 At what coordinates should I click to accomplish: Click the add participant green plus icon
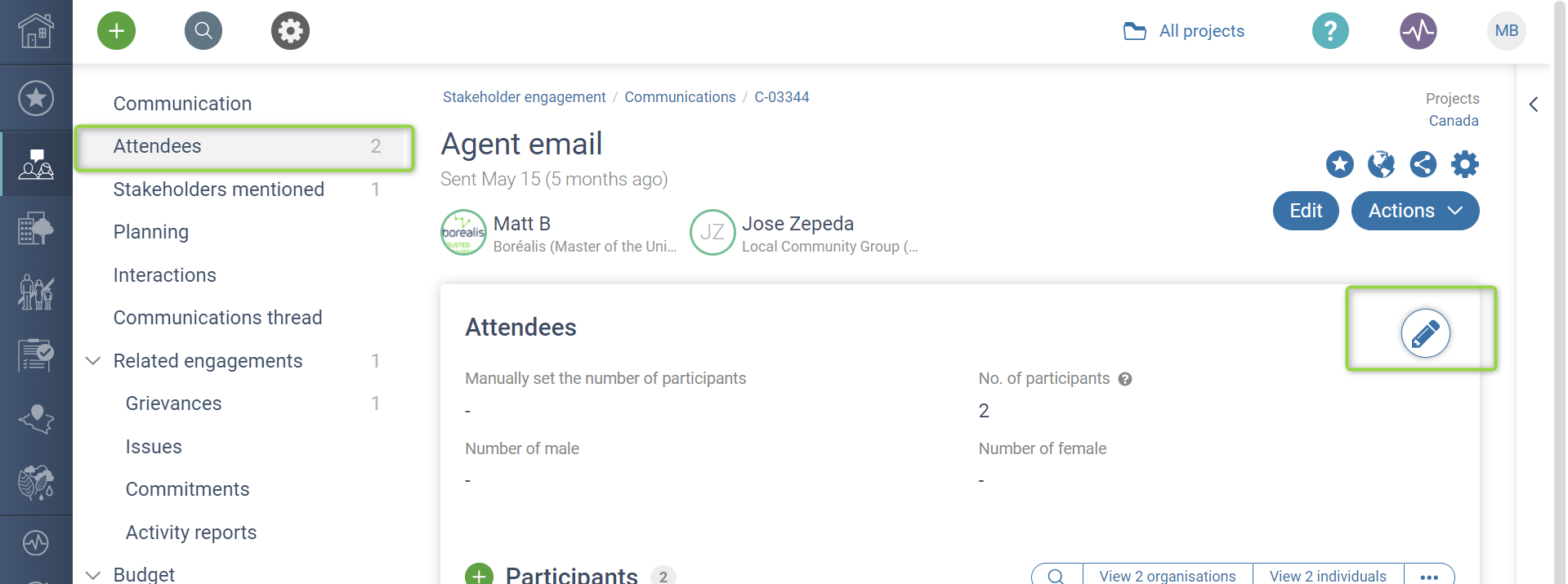click(x=479, y=576)
